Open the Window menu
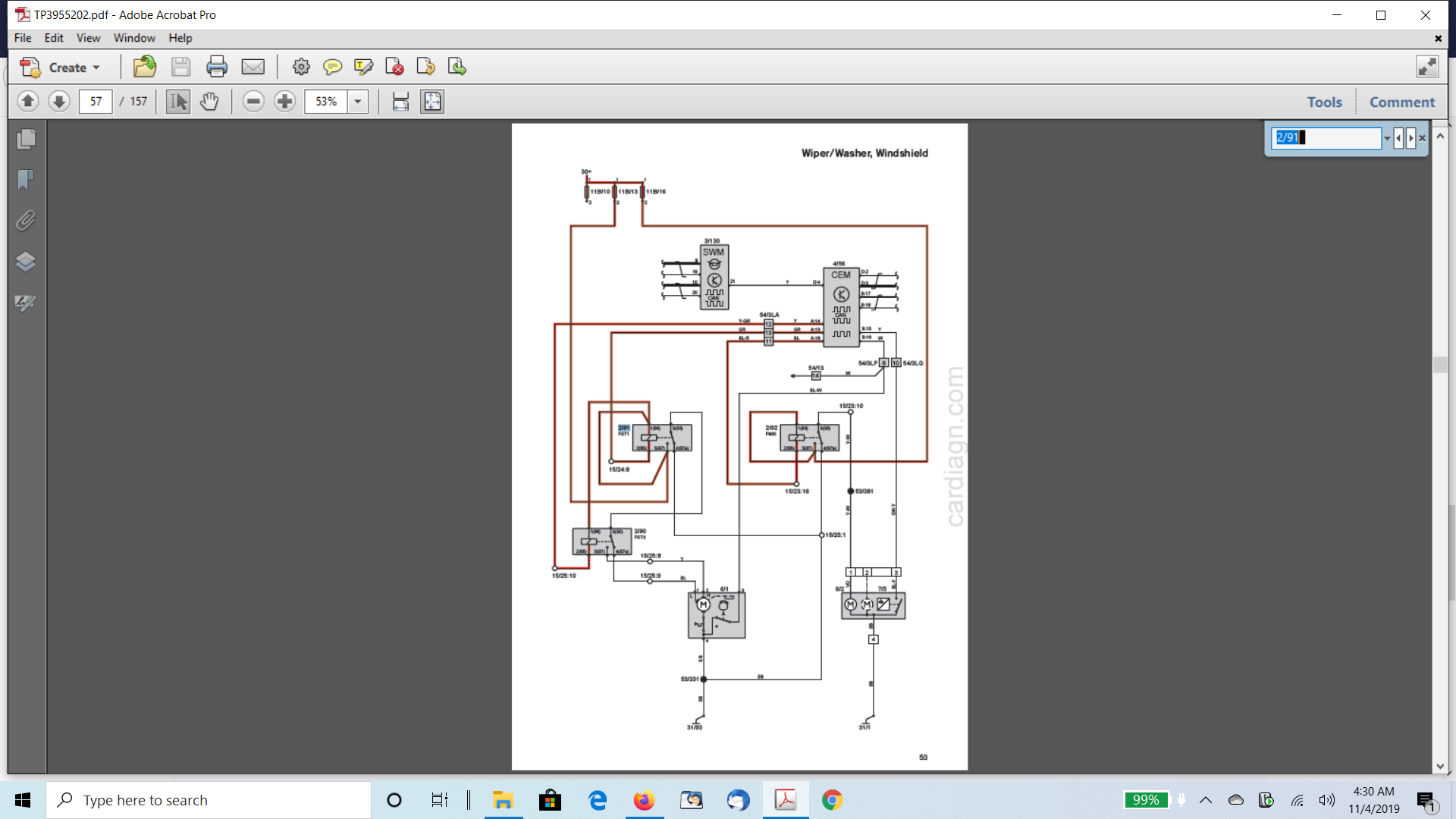The height and width of the screenshot is (819, 1456). point(134,38)
